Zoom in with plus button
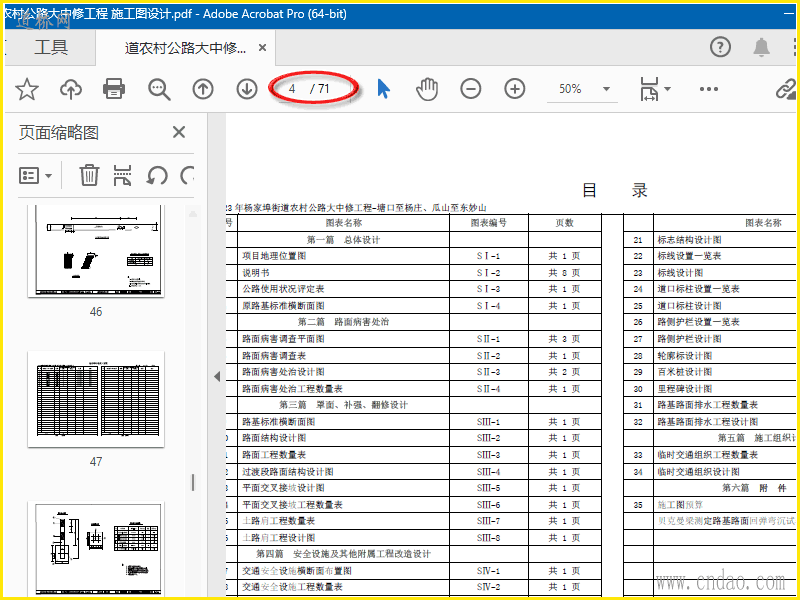Screen dimensions: 800x600 pyautogui.click(x=515, y=89)
